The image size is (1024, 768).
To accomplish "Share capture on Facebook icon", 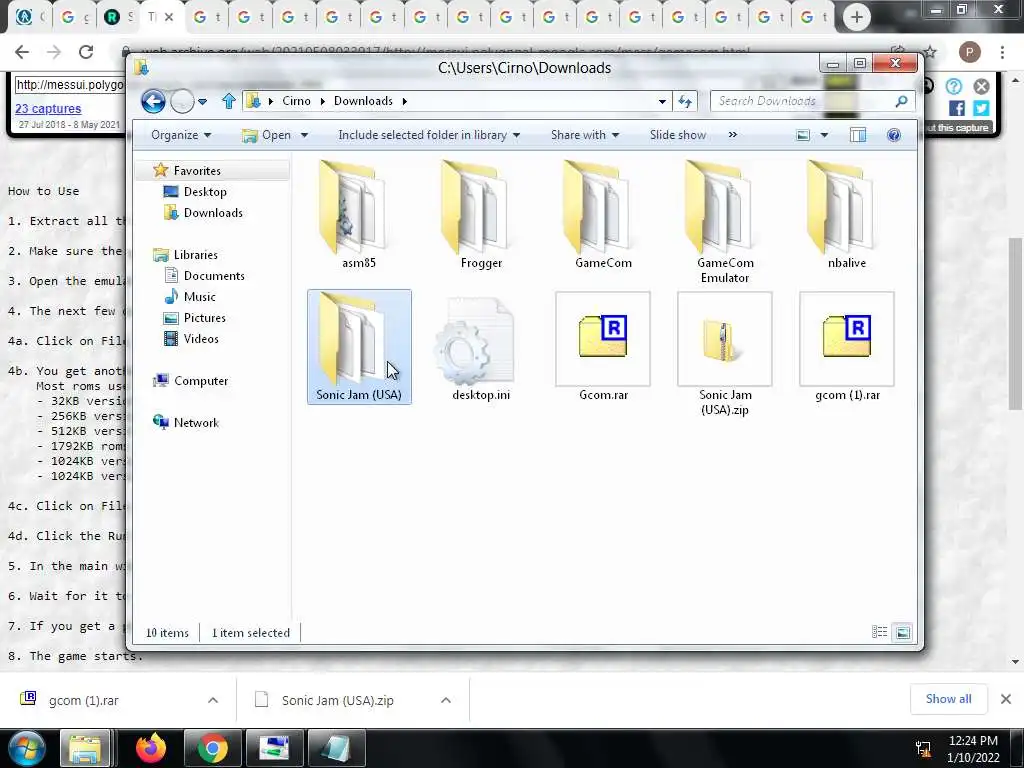I will [957, 108].
